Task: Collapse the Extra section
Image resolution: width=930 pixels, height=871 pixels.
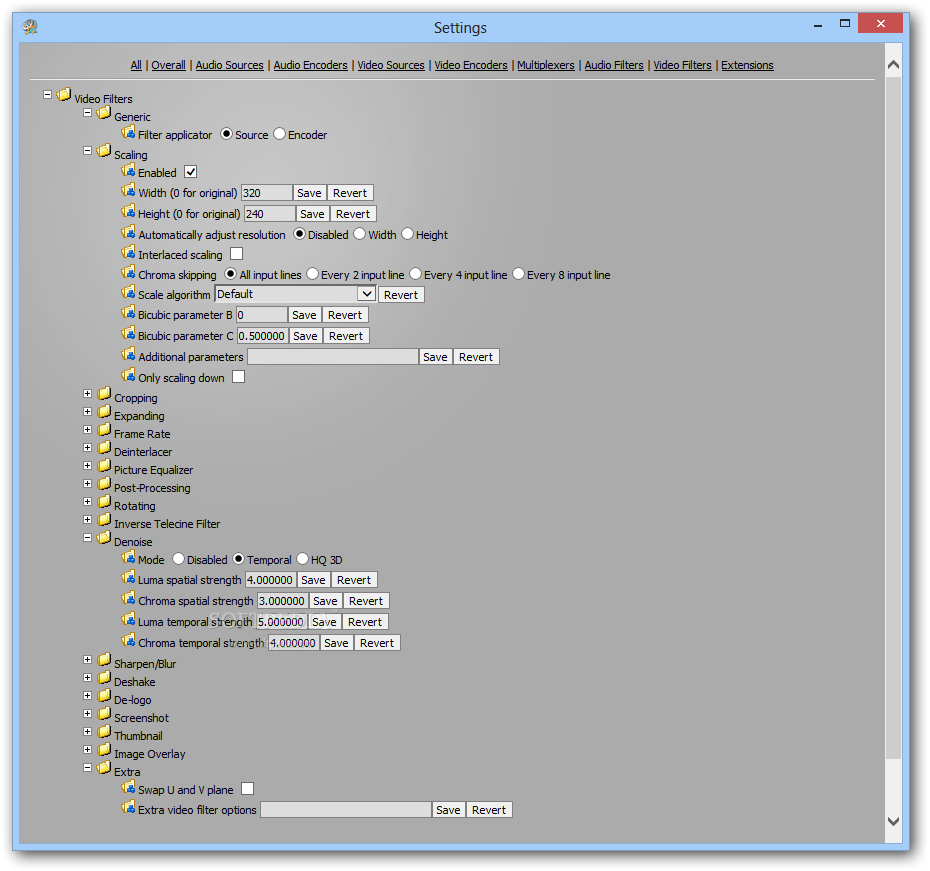Action: point(87,767)
